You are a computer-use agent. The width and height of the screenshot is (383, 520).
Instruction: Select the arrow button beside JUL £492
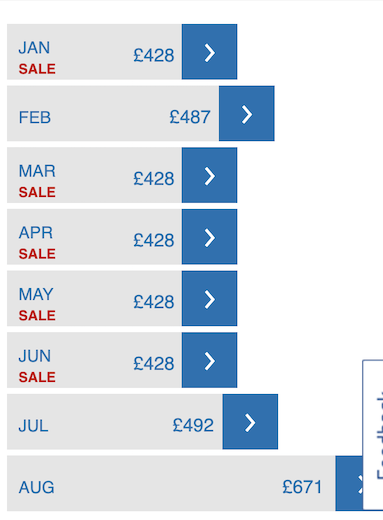(x=250, y=422)
